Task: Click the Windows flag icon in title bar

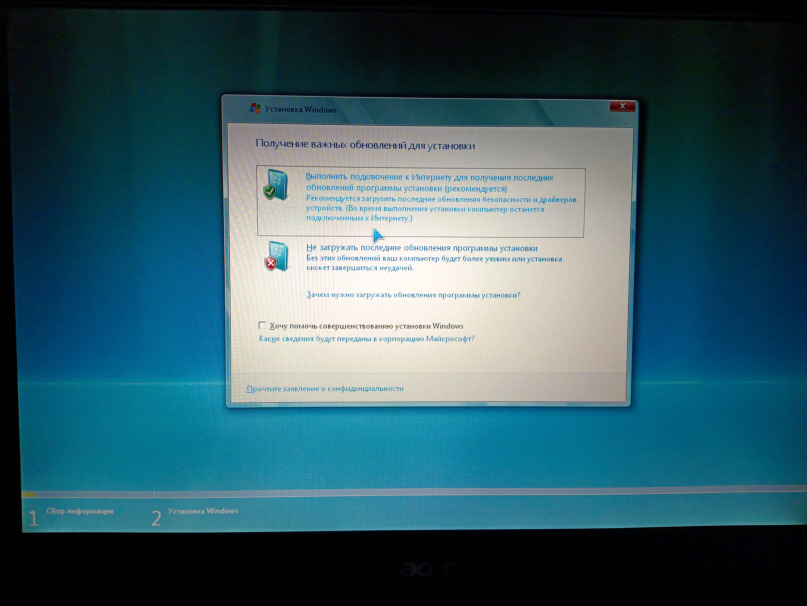Action: (255, 108)
